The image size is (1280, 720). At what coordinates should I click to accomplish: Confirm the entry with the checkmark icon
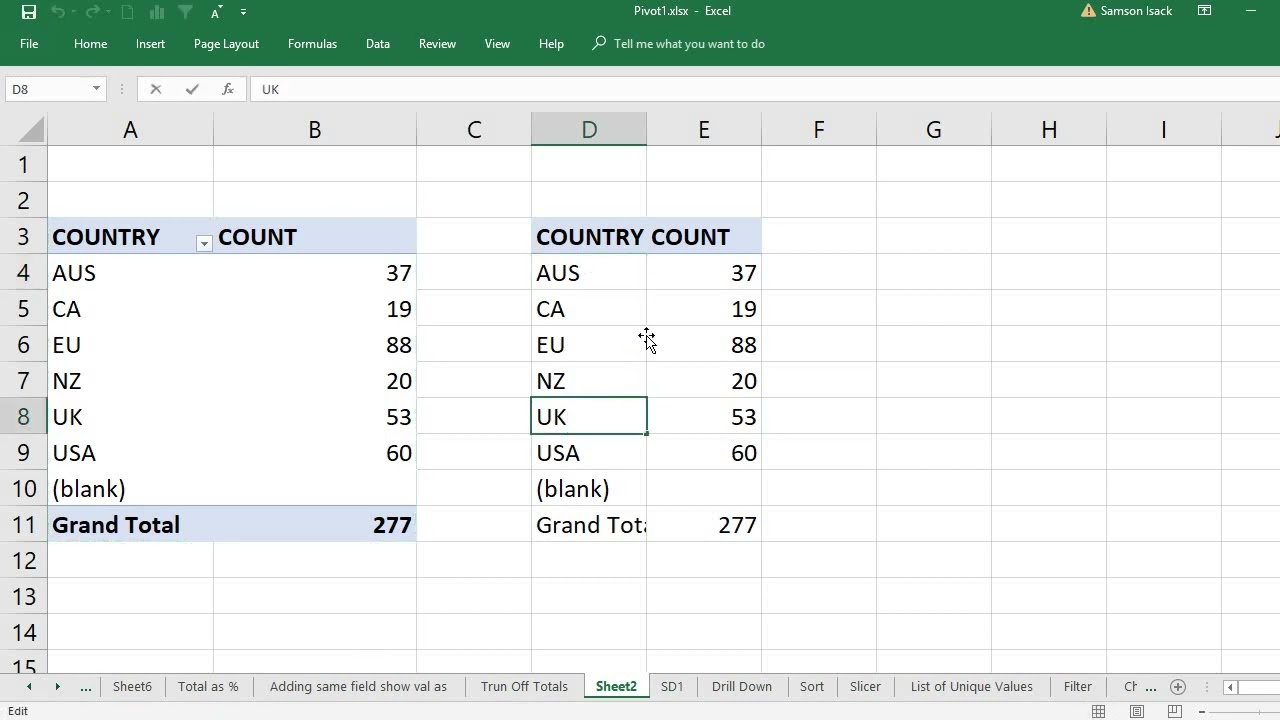click(192, 89)
